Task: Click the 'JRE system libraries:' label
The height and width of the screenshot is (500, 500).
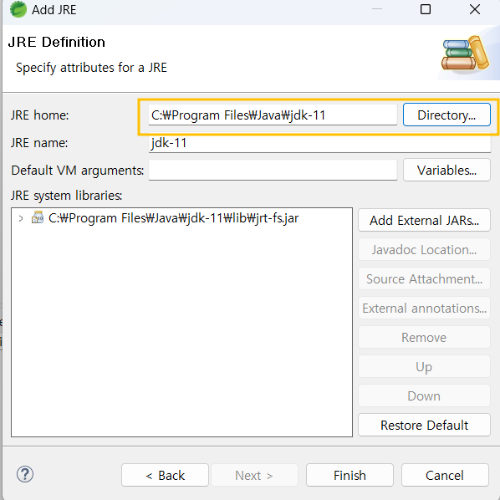Action: coord(66,196)
